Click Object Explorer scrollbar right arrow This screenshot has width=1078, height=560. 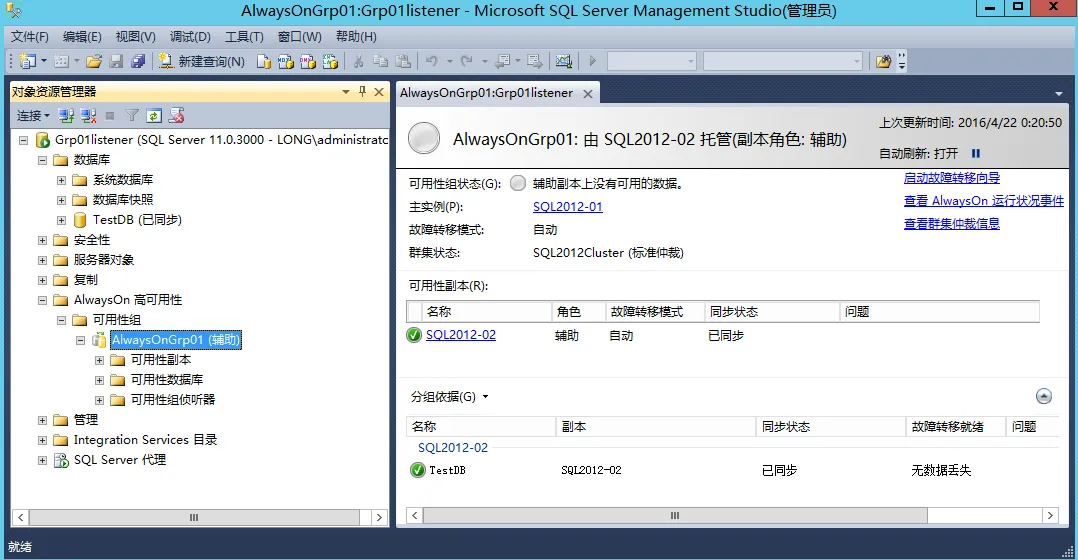click(x=379, y=517)
